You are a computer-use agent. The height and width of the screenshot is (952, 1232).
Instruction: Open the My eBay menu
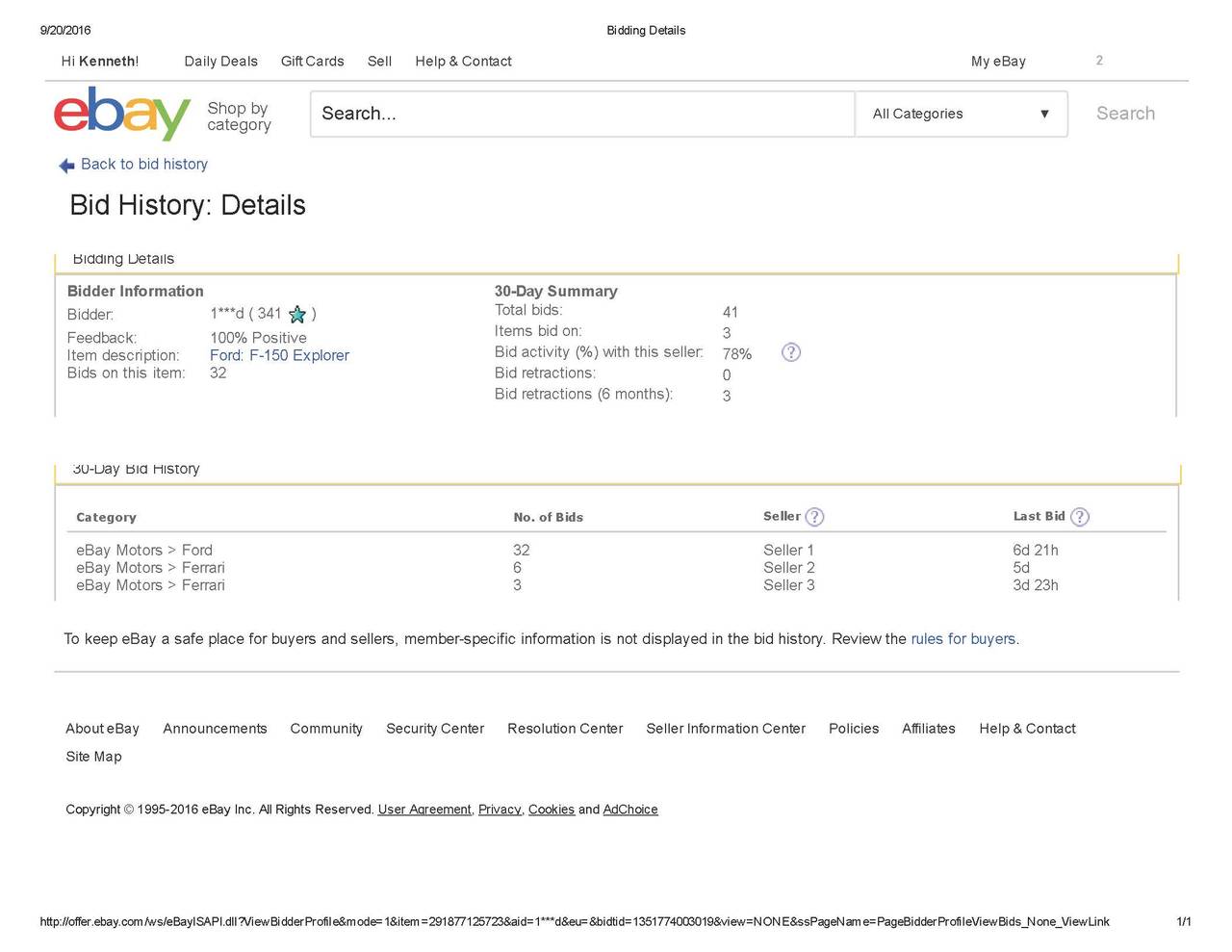998,61
